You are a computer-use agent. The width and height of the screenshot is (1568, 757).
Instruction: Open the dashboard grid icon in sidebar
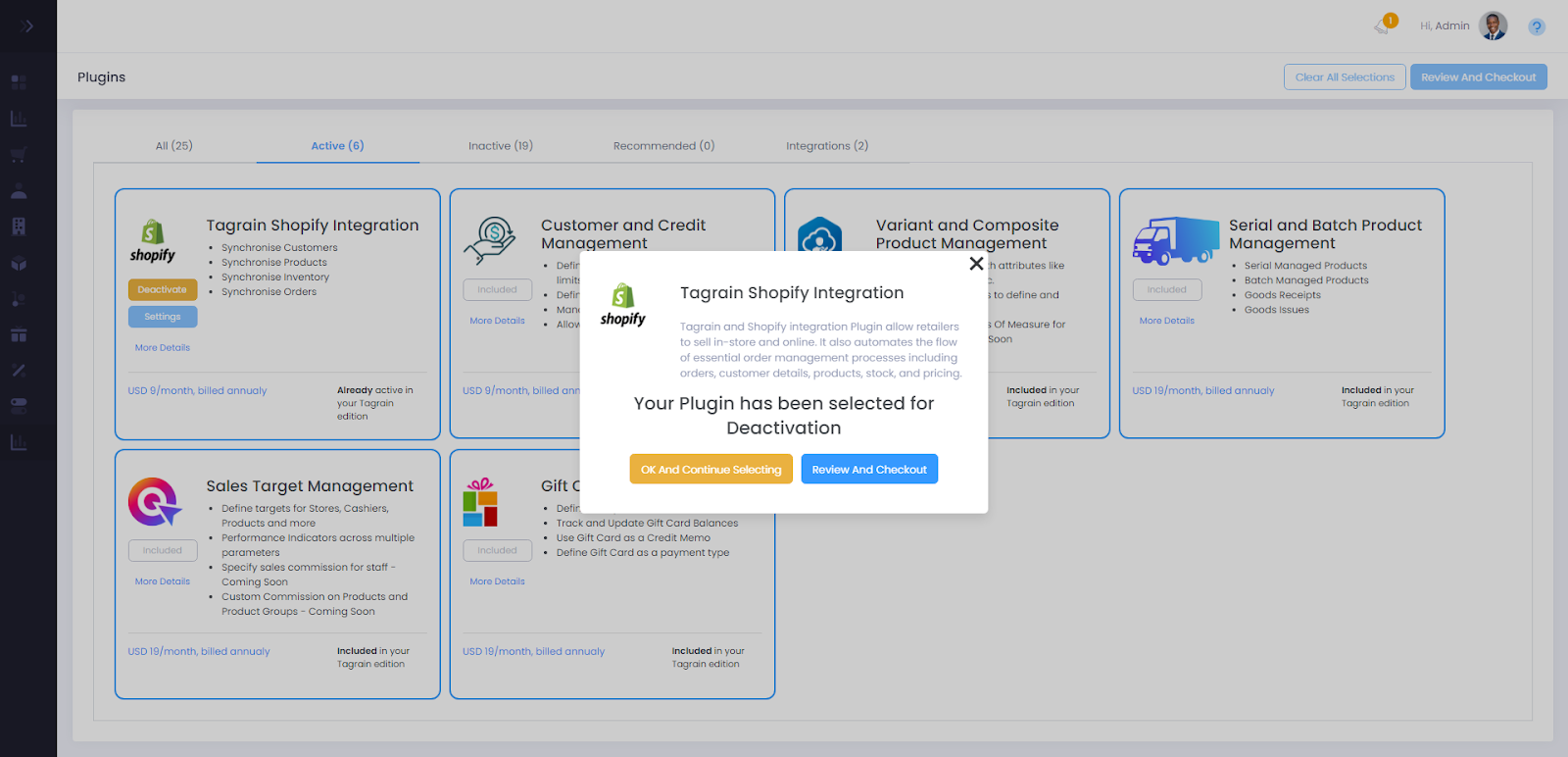[x=19, y=82]
